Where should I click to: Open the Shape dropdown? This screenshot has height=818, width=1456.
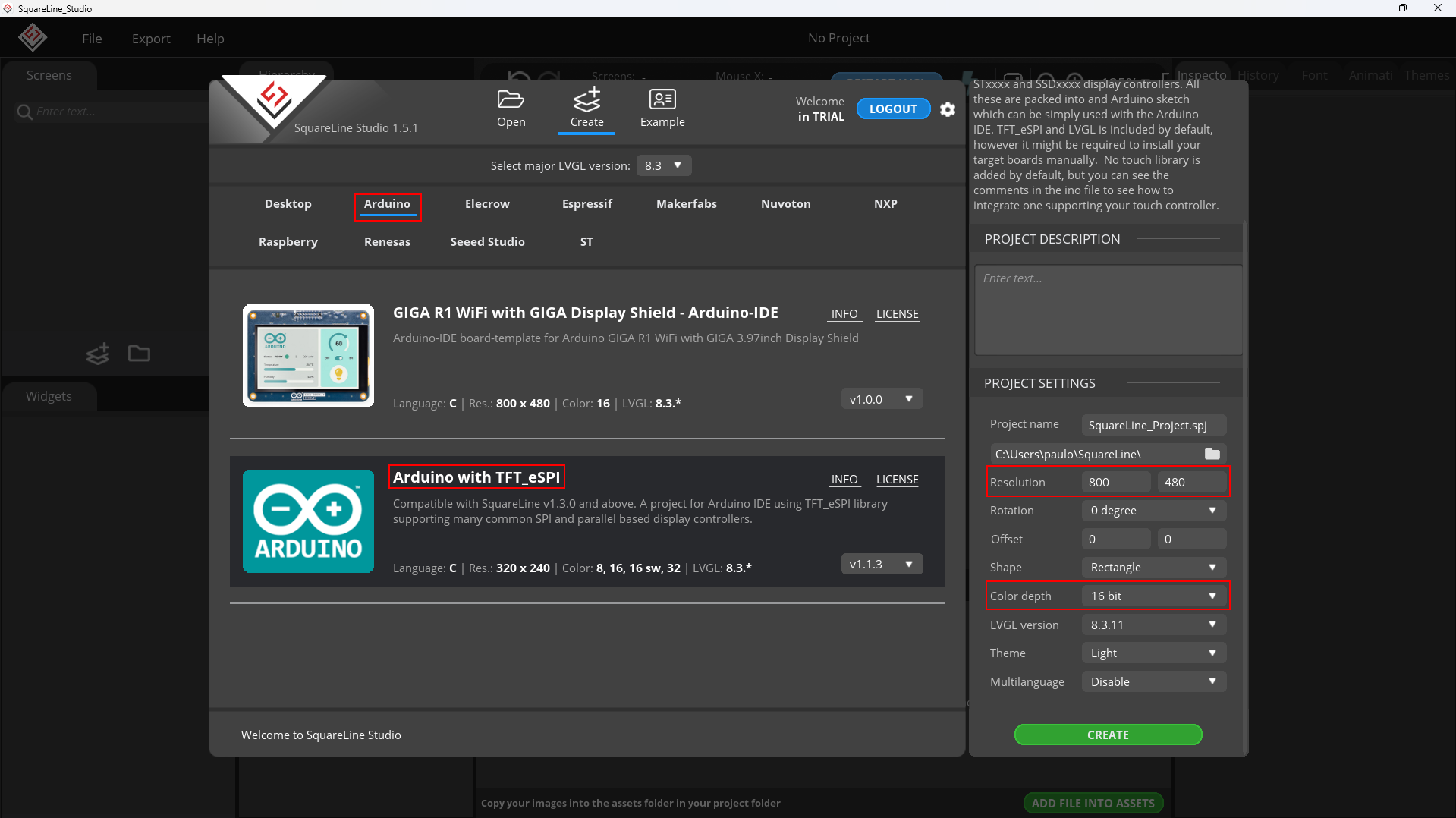1153,568
